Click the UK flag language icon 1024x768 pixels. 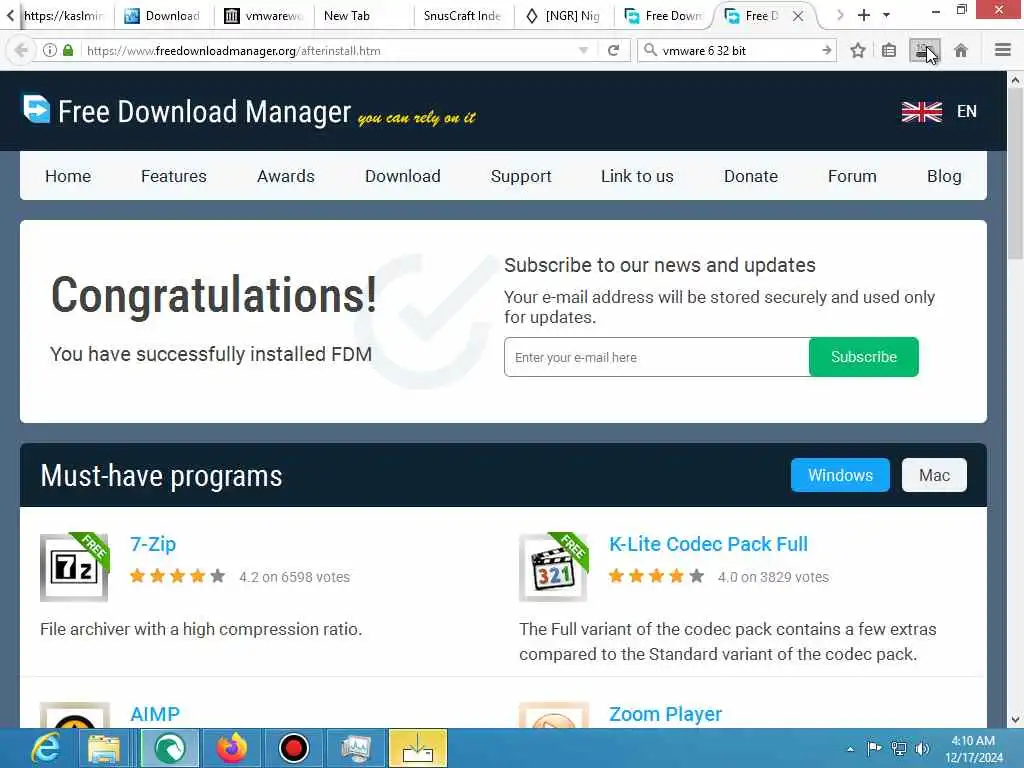click(x=921, y=112)
